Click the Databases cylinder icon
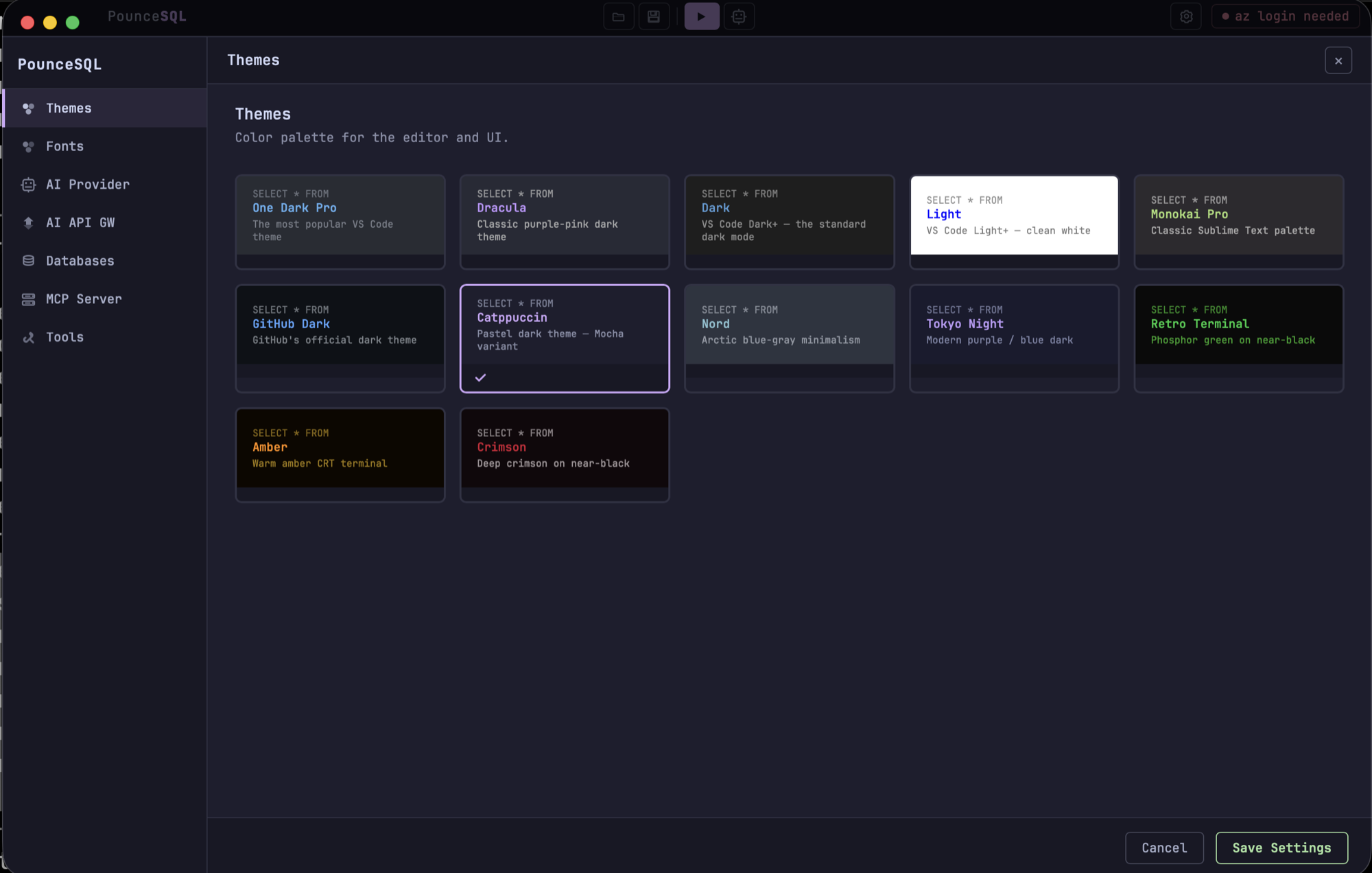 tap(28, 261)
